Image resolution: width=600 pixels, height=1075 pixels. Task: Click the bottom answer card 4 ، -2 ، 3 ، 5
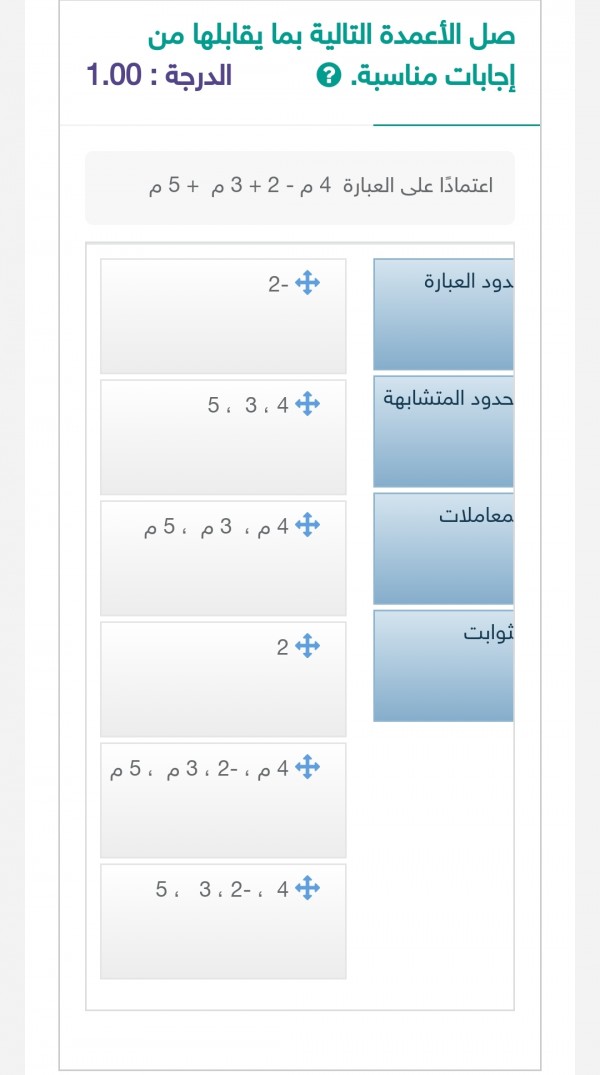click(222, 920)
